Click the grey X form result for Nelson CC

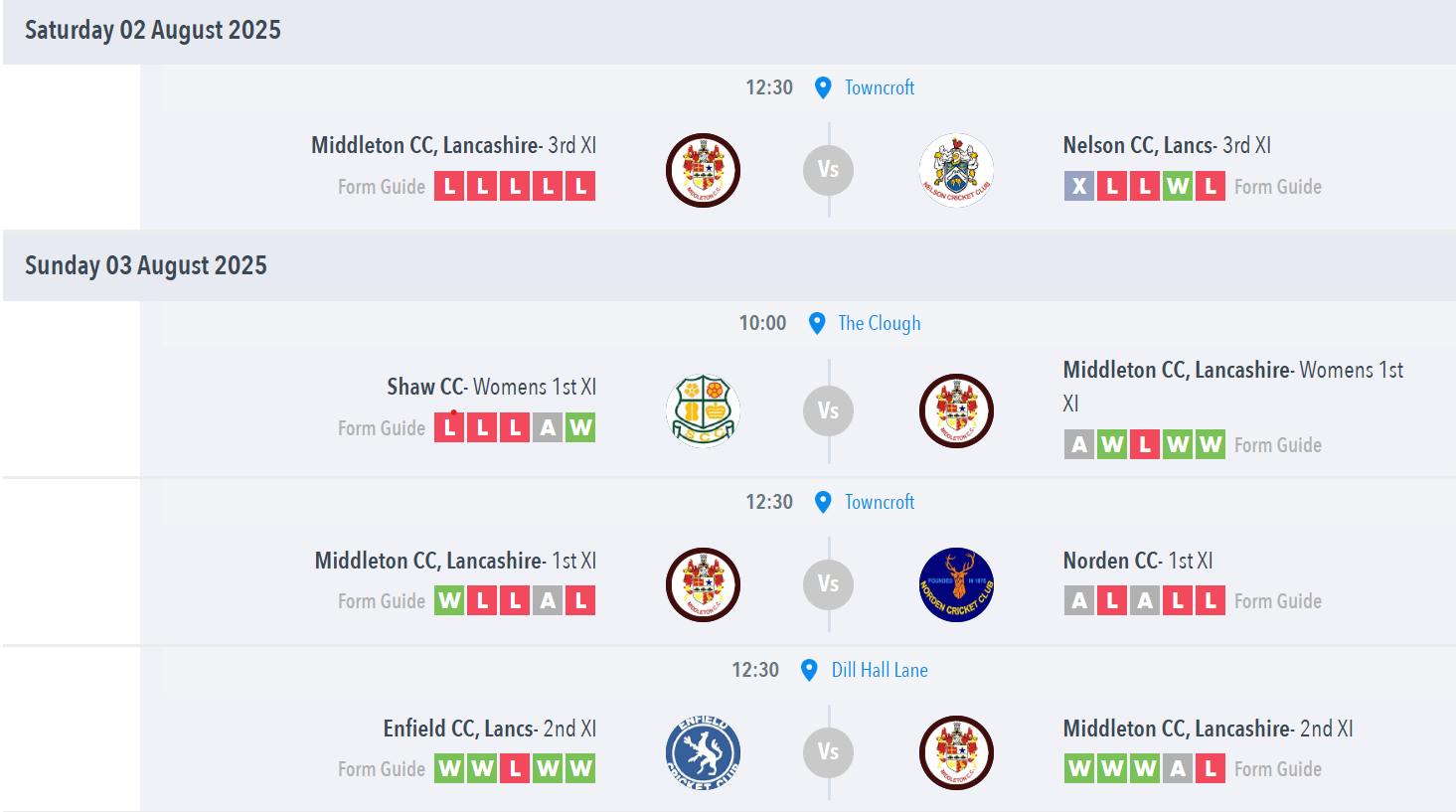[1079, 186]
